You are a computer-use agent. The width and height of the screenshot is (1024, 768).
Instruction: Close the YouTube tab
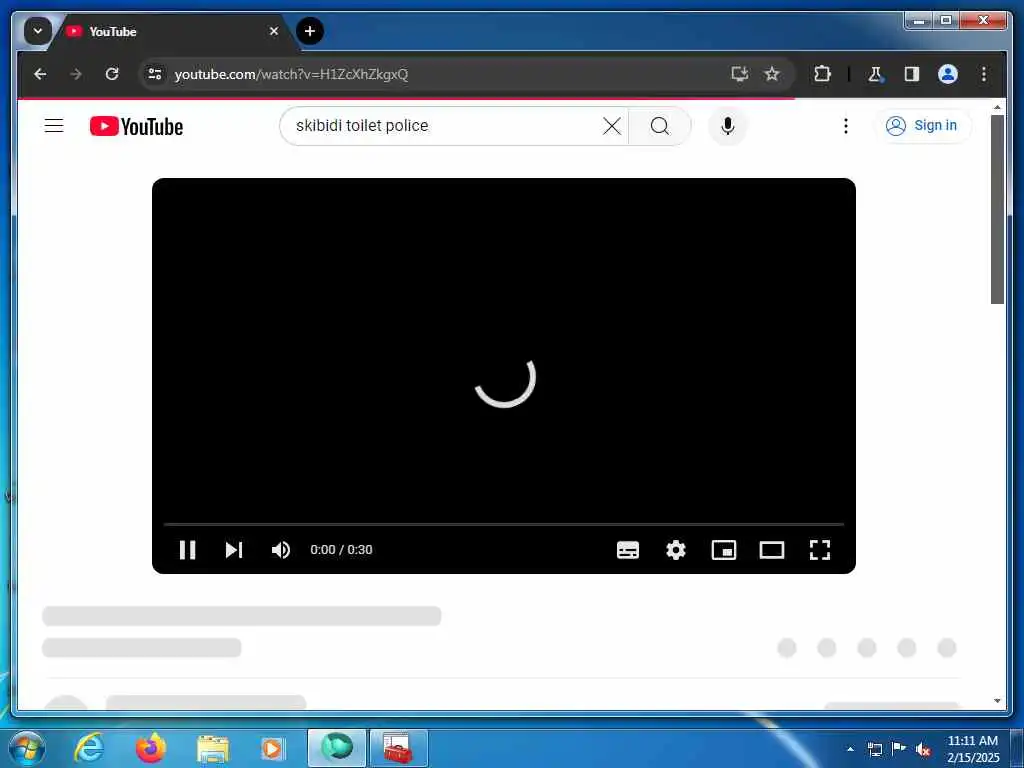(x=274, y=31)
